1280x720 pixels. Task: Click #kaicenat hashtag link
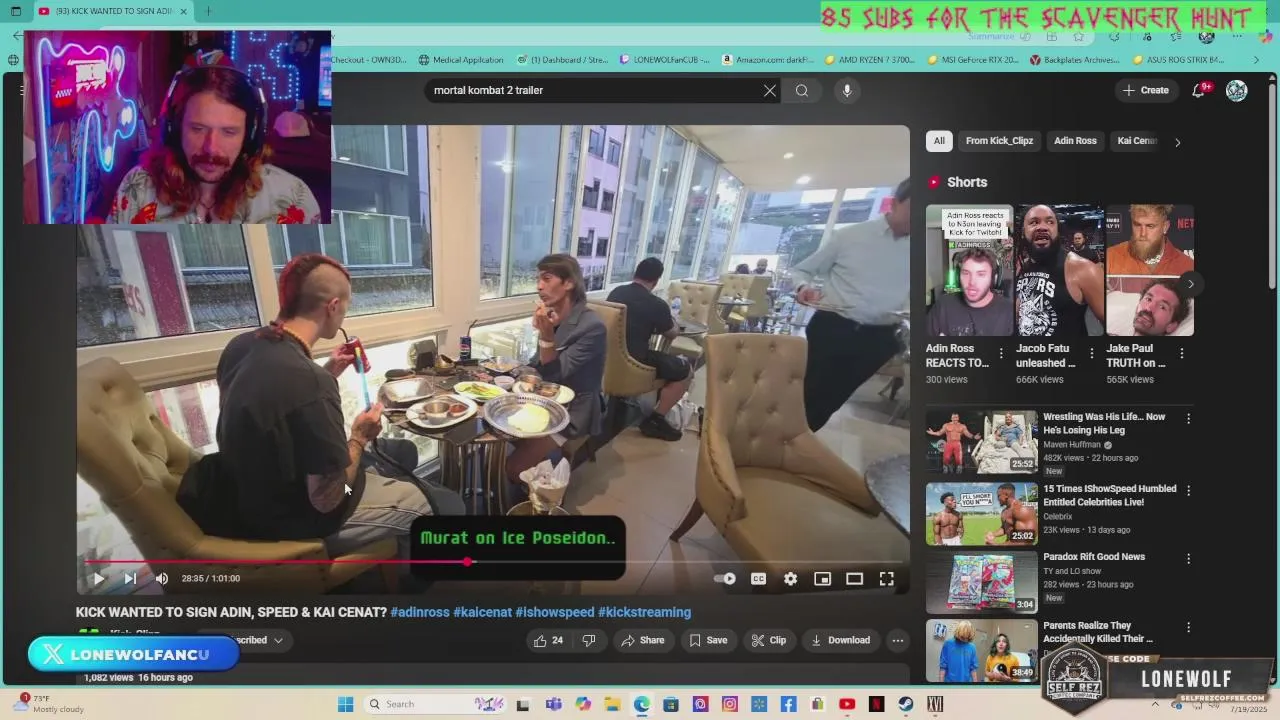tap(482, 612)
